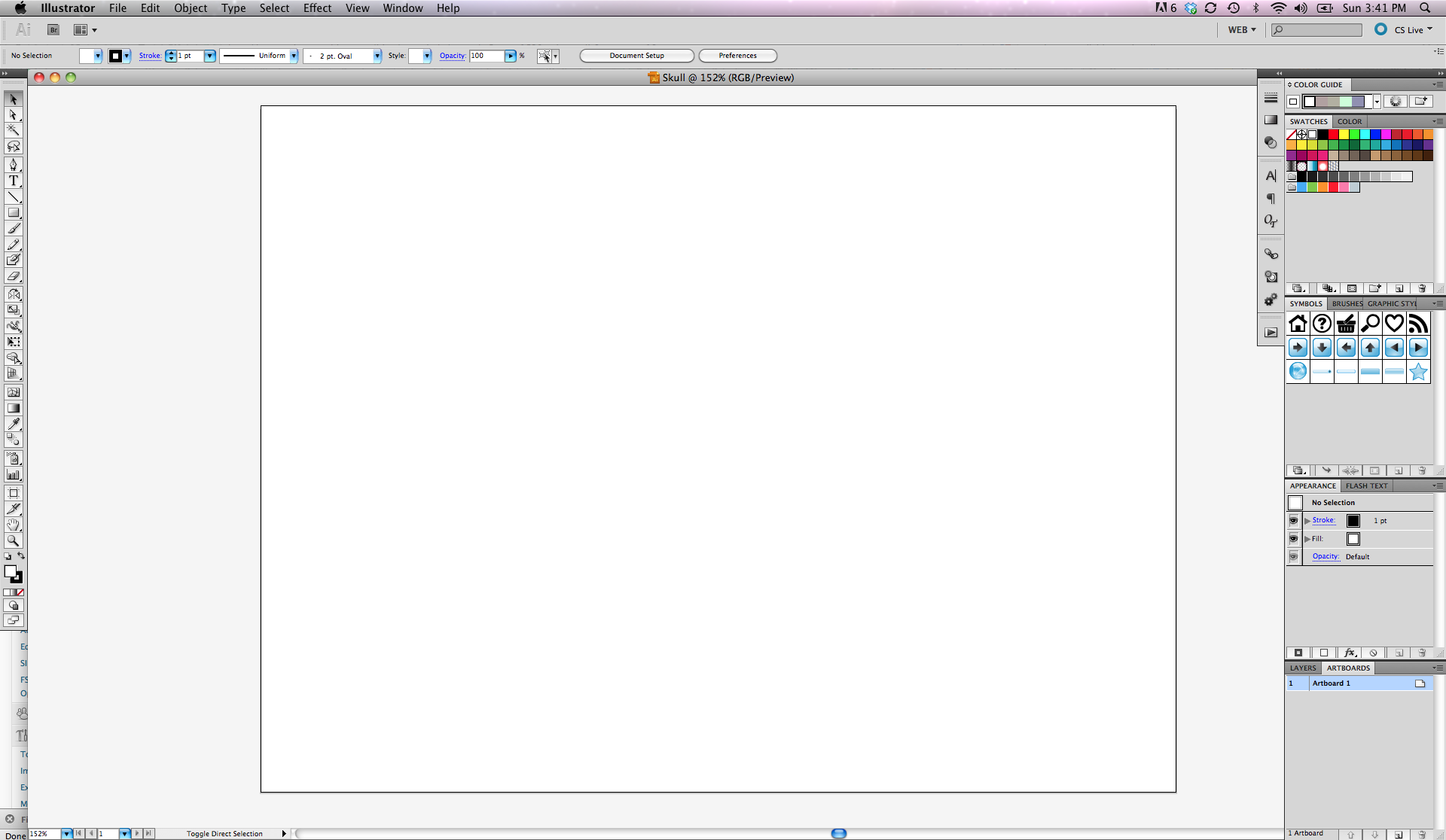Screen dimensions: 1446x840
Task: Expand the Fill attribute triangle
Action: pos(1307,539)
